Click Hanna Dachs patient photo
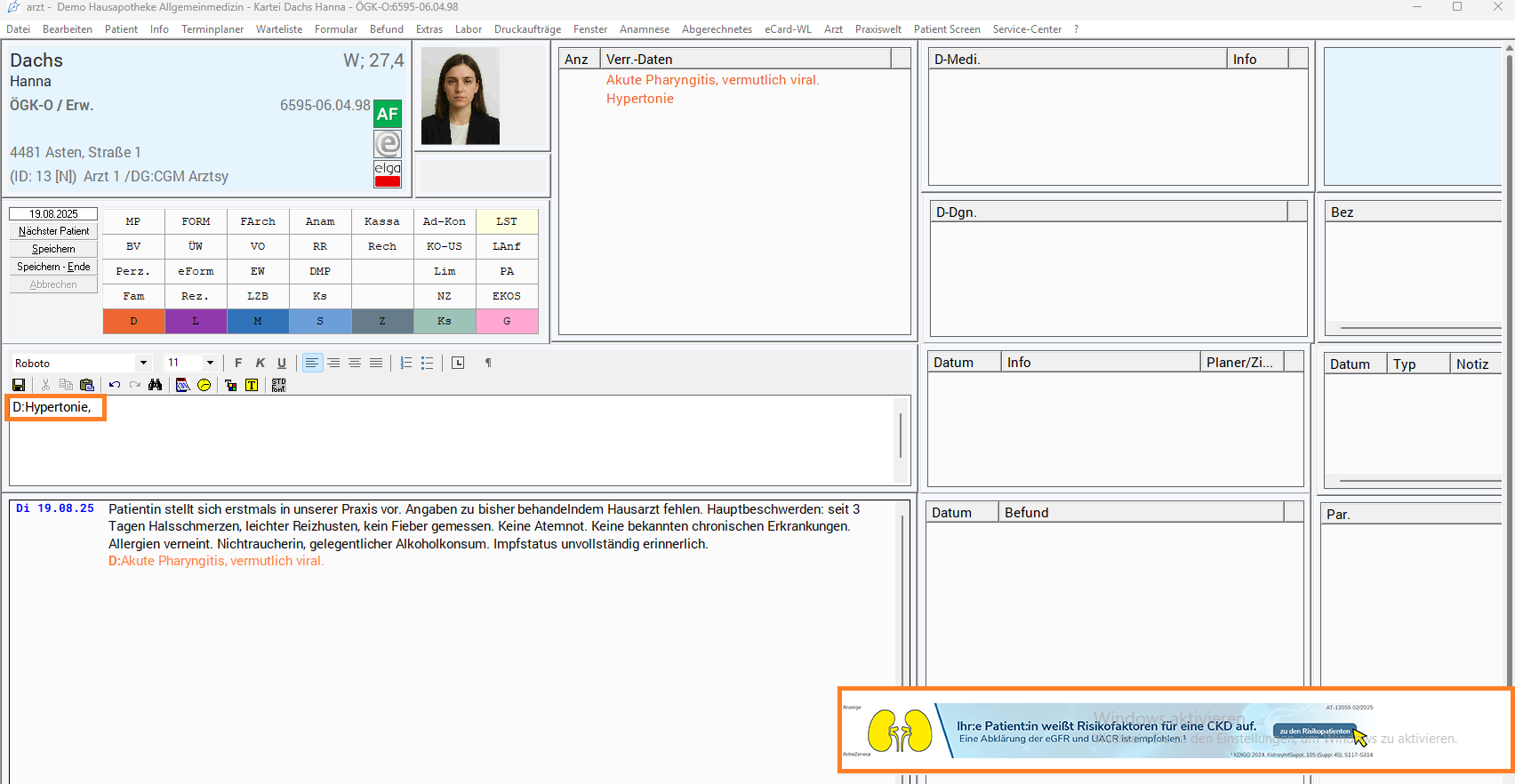Viewport: 1515px width, 784px height. [461, 96]
